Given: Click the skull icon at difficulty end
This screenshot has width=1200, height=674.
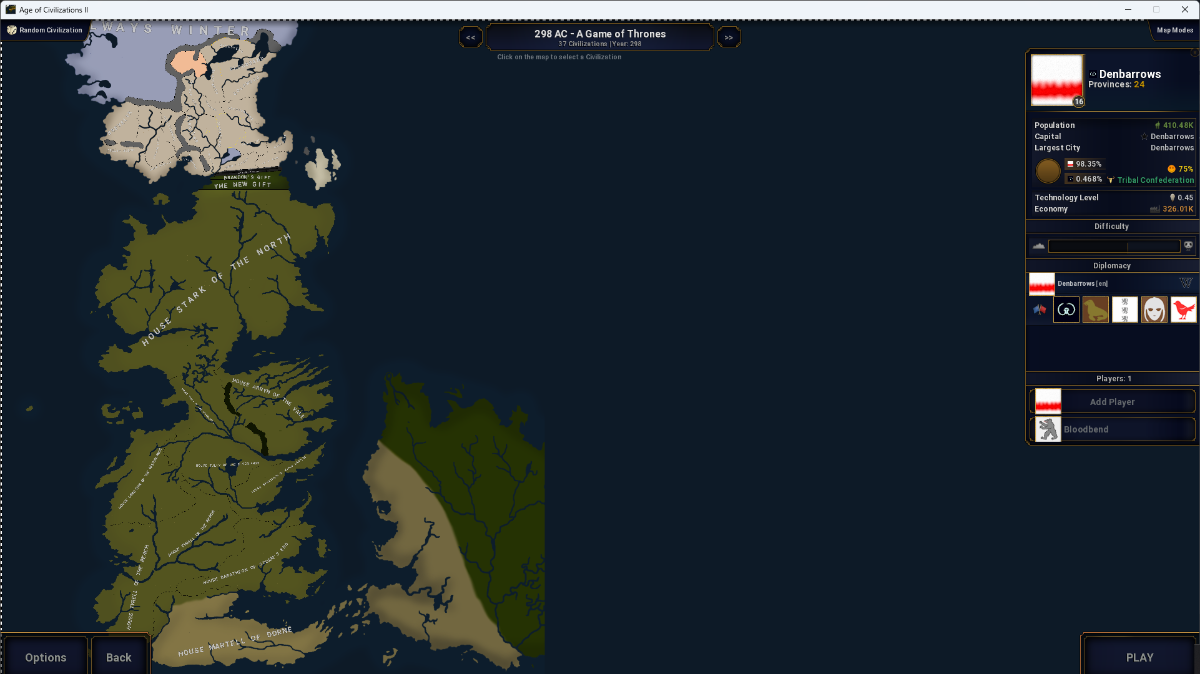Looking at the screenshot, I should click(x=1189, y=245).
